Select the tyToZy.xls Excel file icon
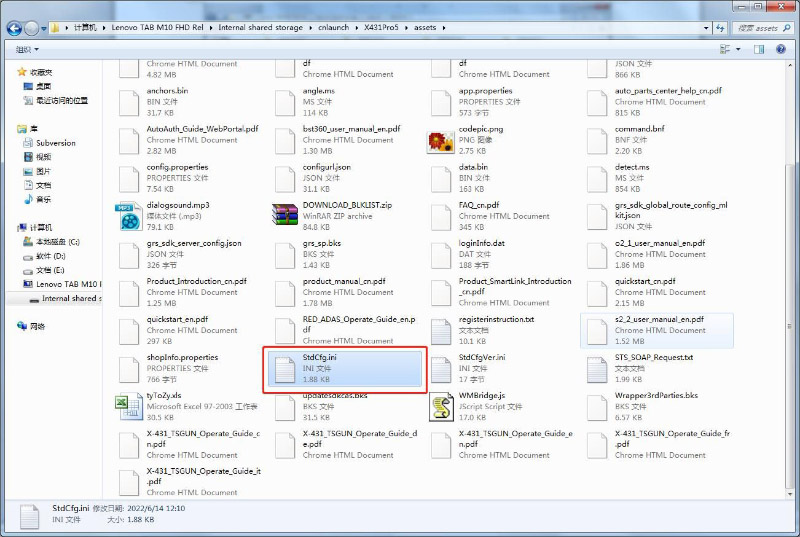This screenshot has width=800, height=537. [128, 405]
